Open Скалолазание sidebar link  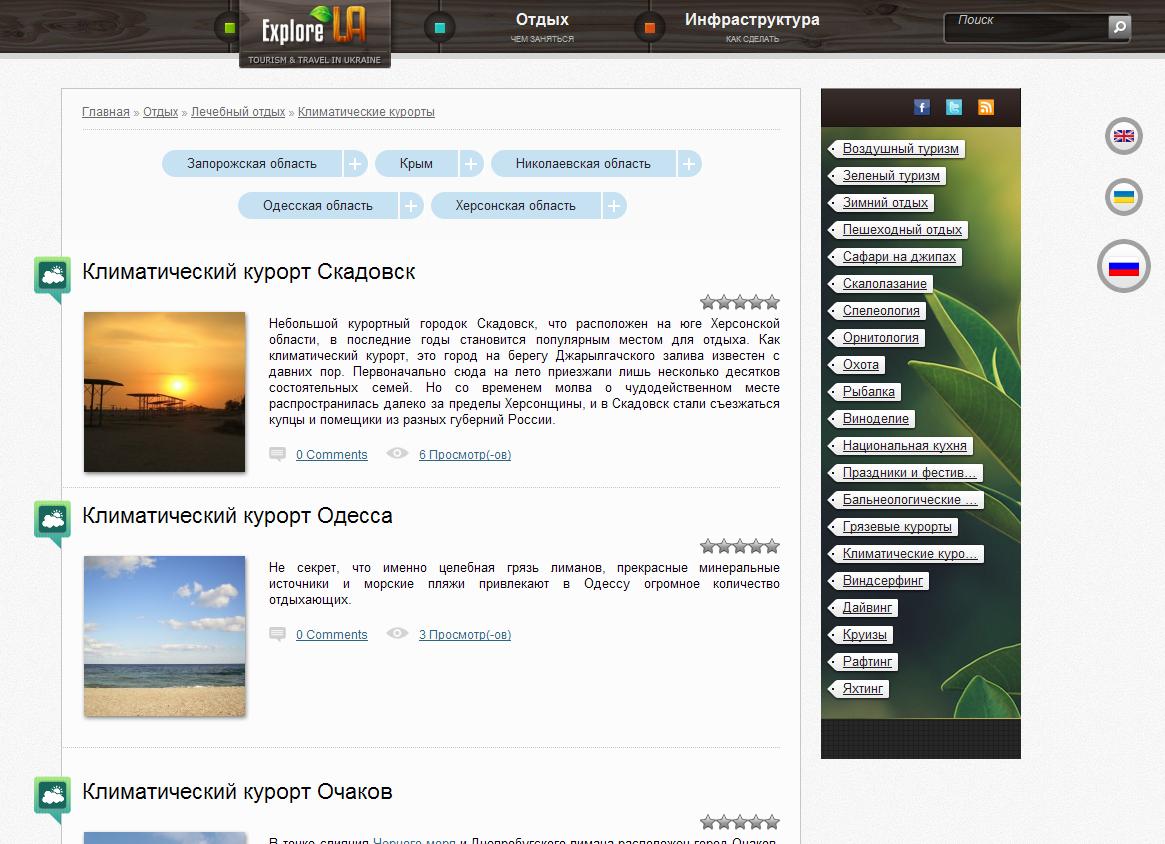click(884, 283)
